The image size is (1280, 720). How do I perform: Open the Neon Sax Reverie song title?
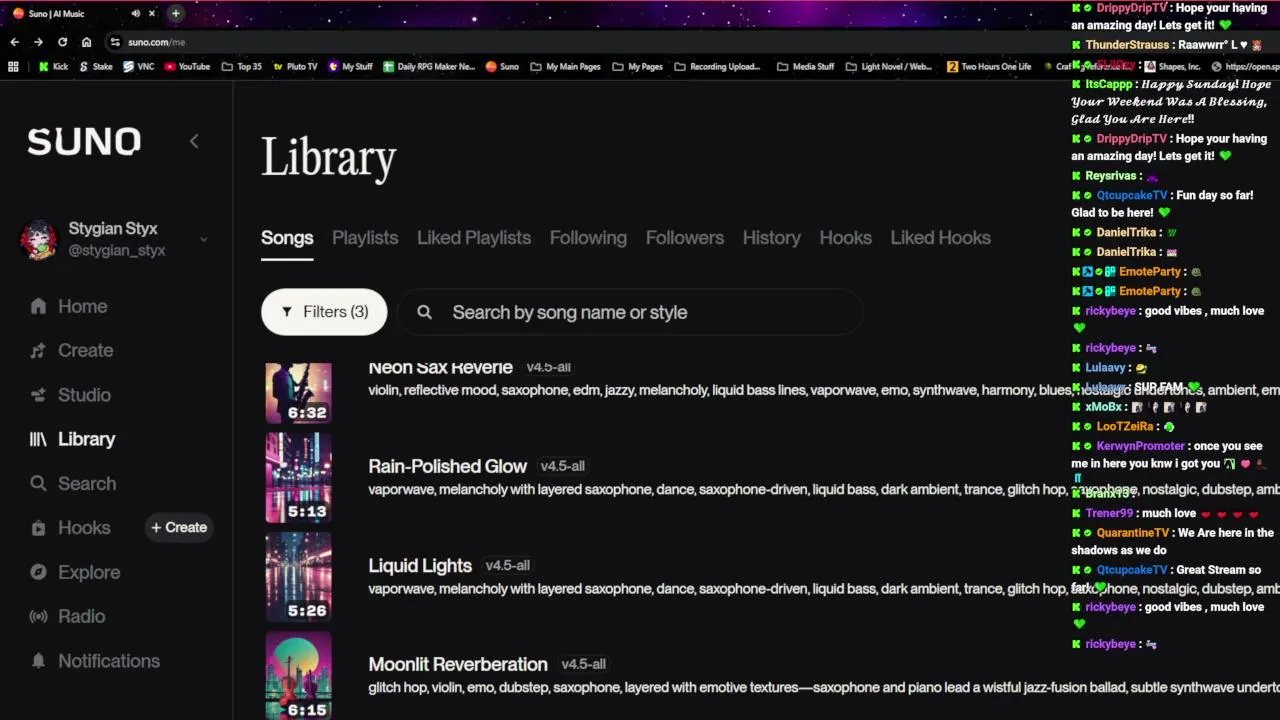tap(440, 367)
